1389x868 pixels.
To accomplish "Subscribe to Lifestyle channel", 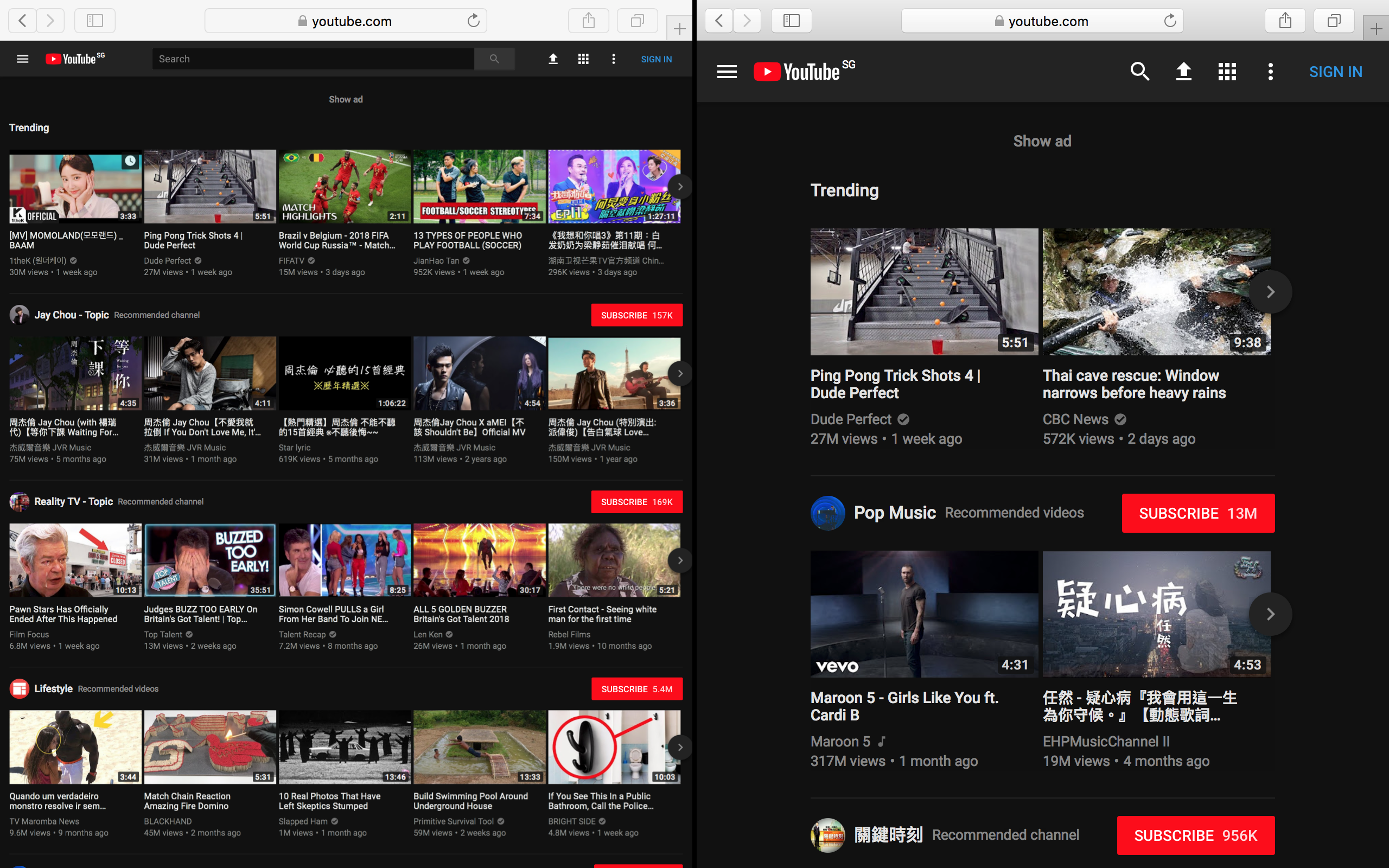I will pos(636,689).
